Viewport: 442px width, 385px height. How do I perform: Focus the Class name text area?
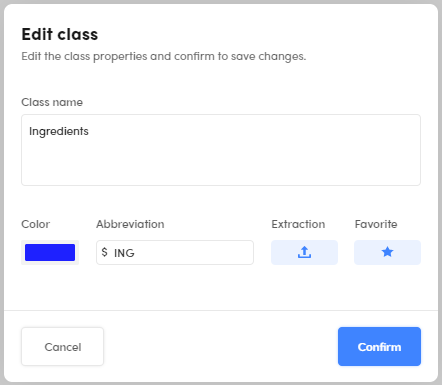[221, 150]
